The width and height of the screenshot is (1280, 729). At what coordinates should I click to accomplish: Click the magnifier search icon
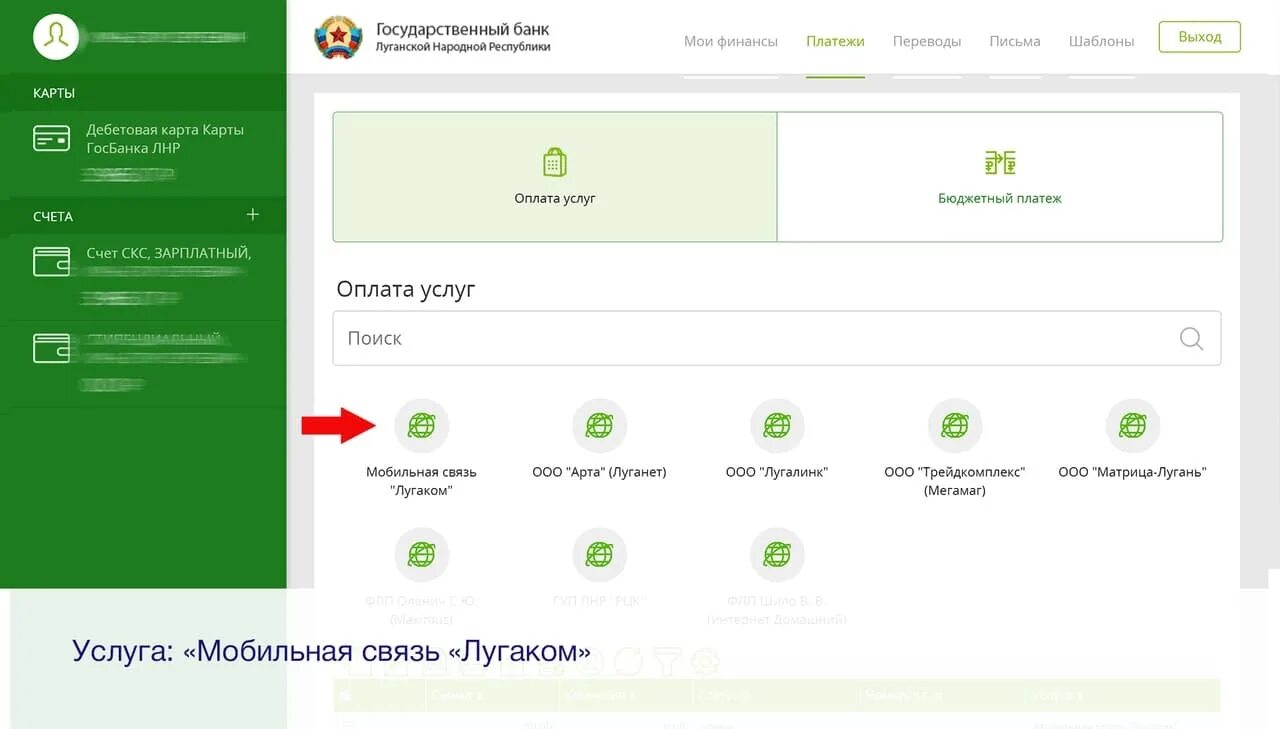click(1191, 338)
